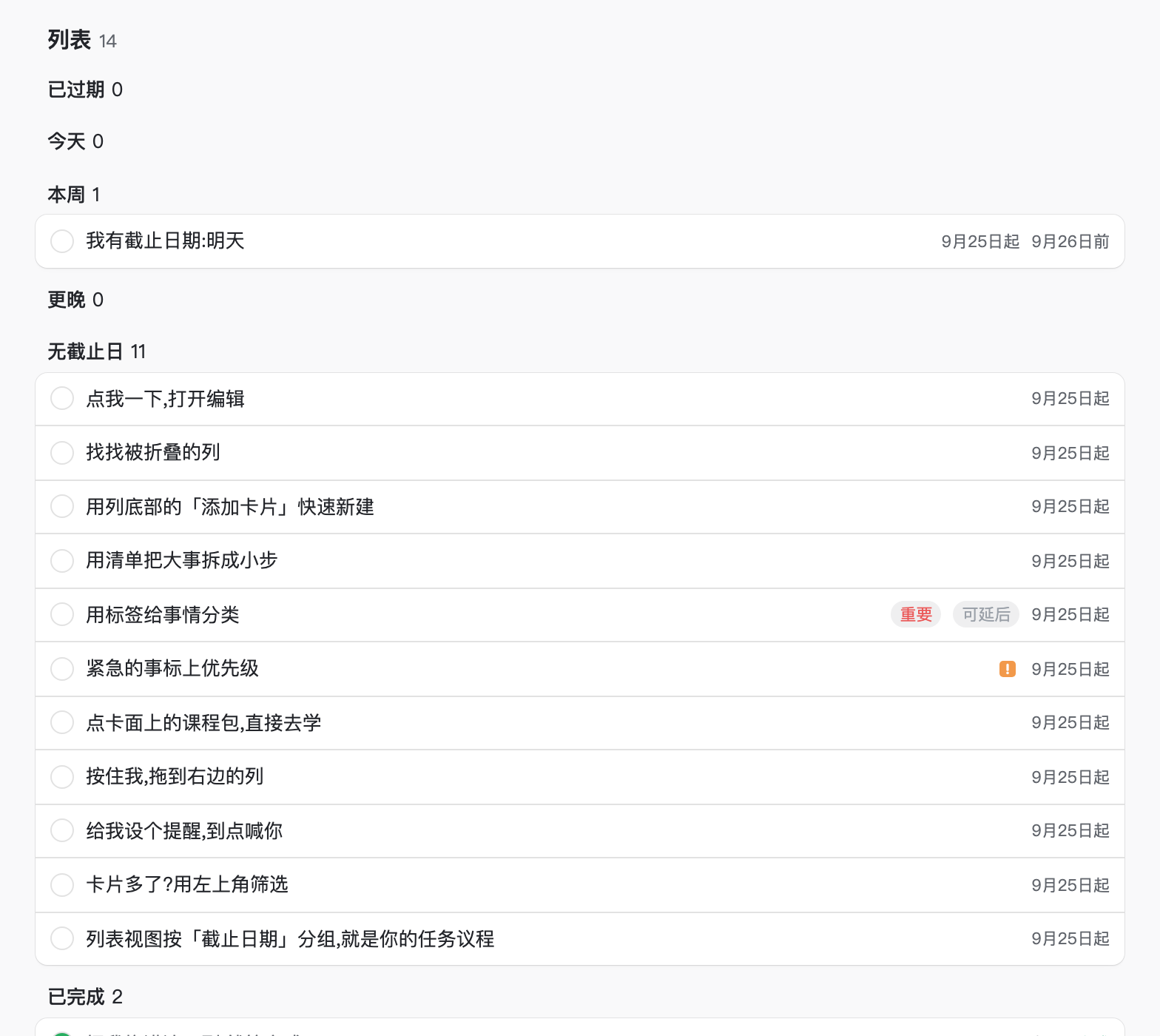
Task: Open the task text 按住我,拖到右边的列
Action: 175,776
